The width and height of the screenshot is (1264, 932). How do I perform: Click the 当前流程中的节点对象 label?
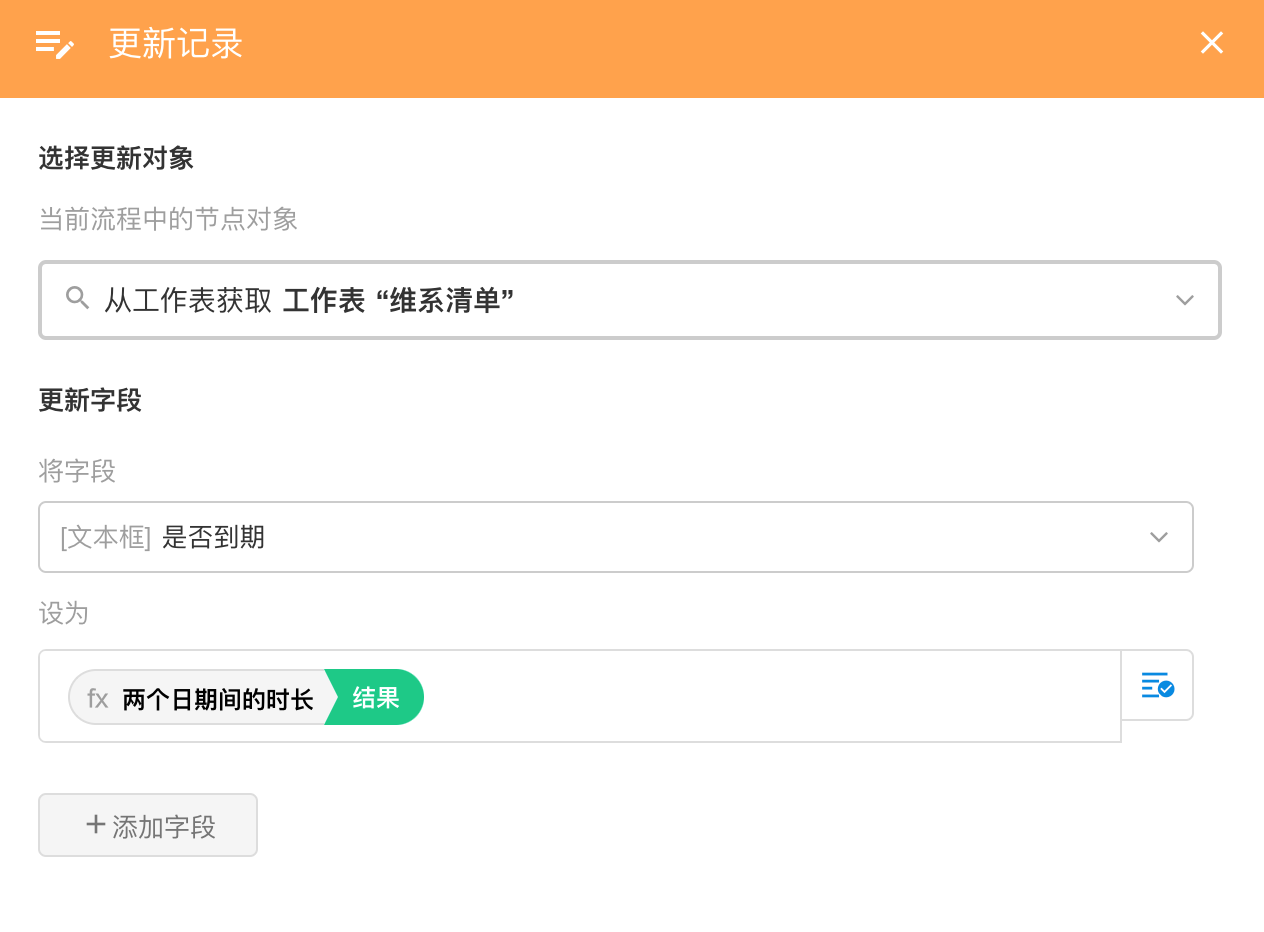(x=168, y=220)
